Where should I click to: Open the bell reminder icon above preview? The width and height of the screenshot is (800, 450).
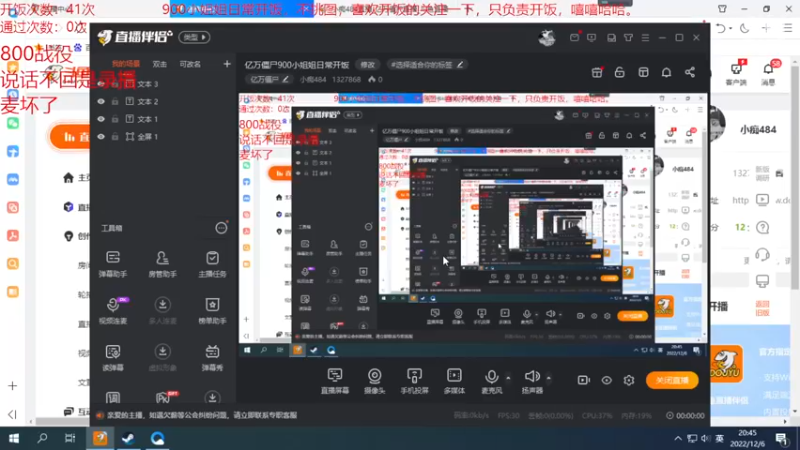pyautogui.click(x=666, y=72)
